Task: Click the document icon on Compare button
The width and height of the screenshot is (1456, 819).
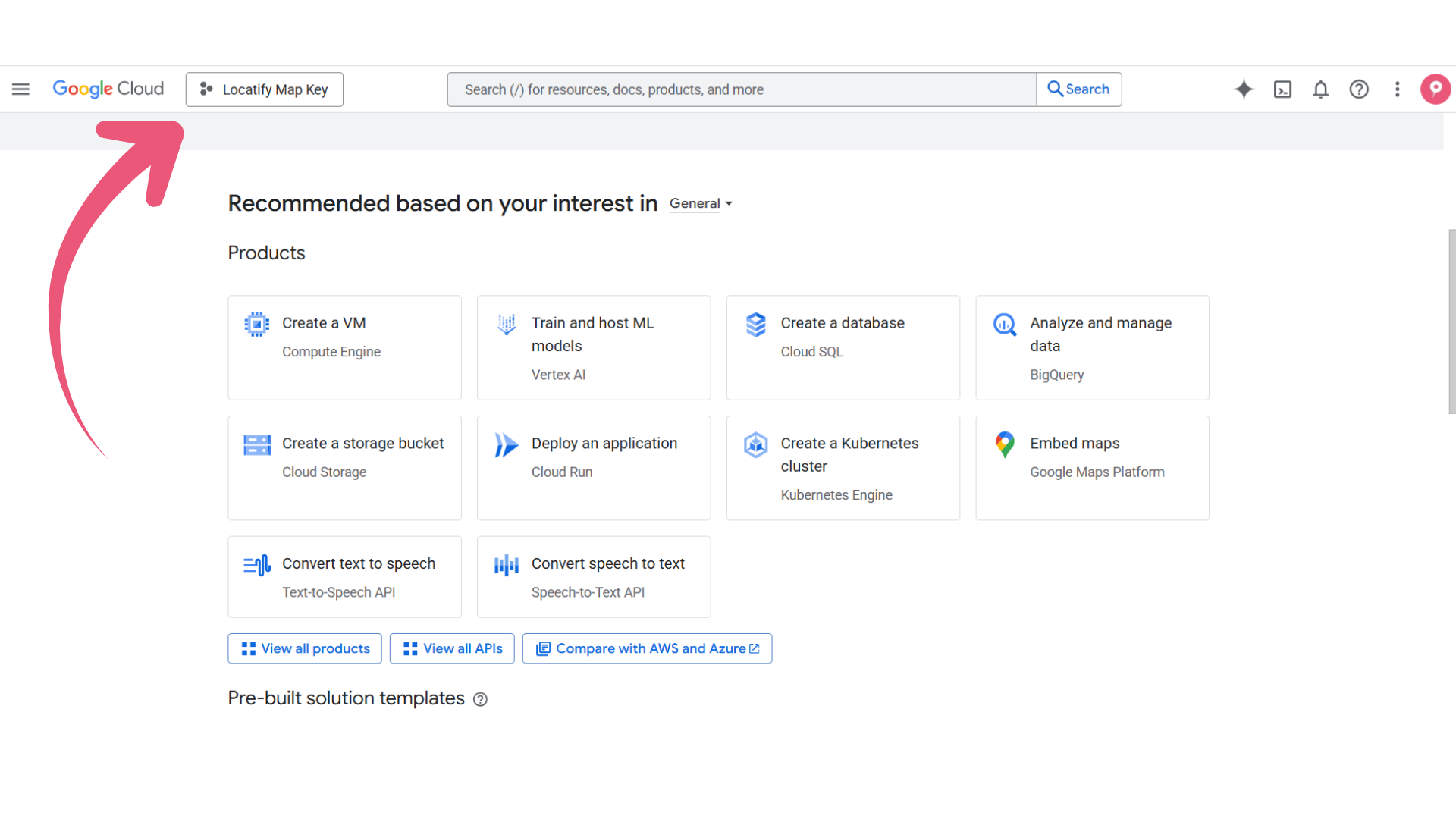Action: click(x=543, y=648)
